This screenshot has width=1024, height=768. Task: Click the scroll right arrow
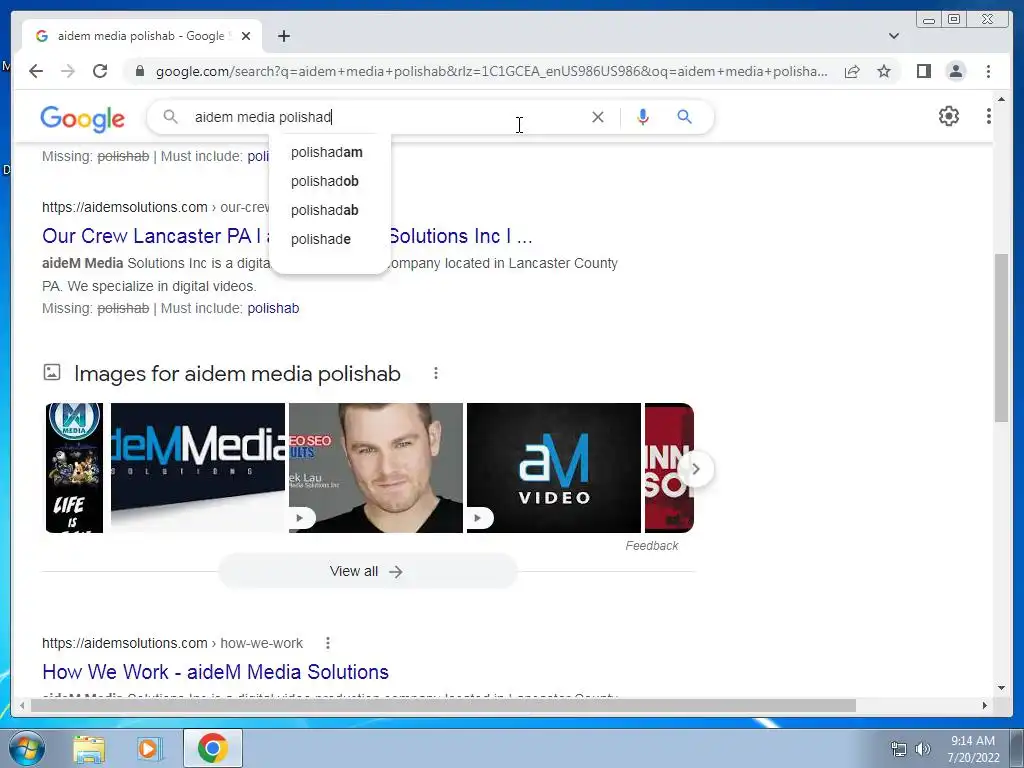click(x=984, y=705)
